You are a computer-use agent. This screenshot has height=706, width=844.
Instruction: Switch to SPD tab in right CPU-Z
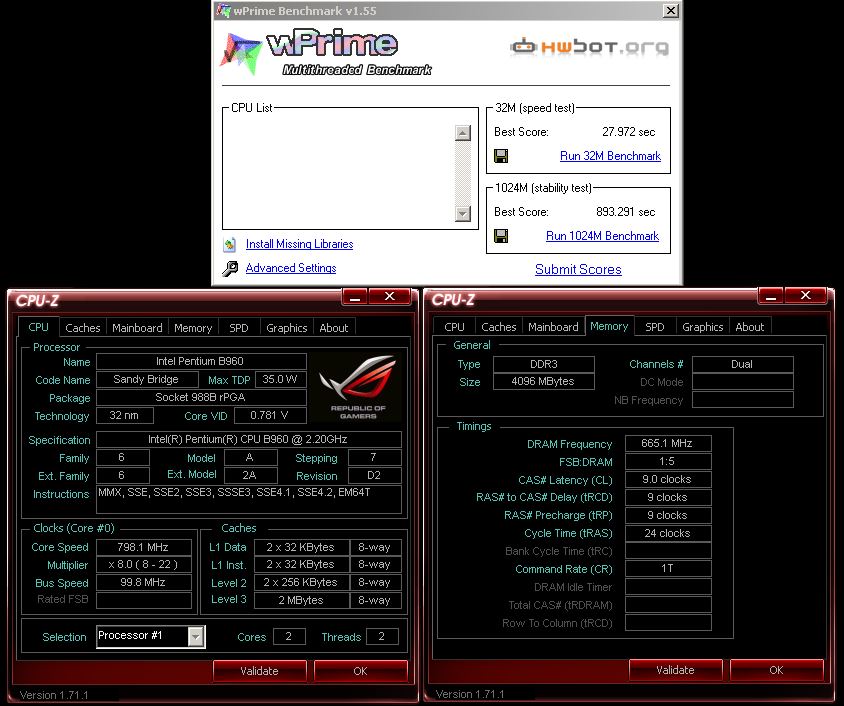(655, 327)
